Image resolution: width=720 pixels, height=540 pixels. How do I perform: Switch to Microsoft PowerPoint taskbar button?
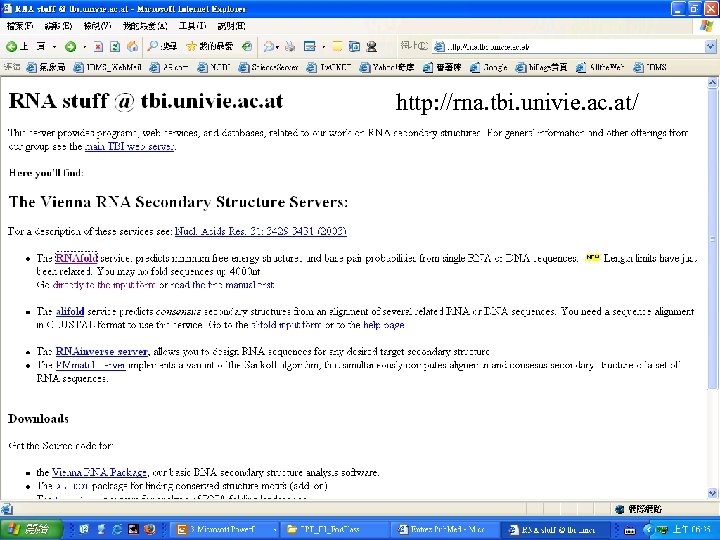[225, 529]
